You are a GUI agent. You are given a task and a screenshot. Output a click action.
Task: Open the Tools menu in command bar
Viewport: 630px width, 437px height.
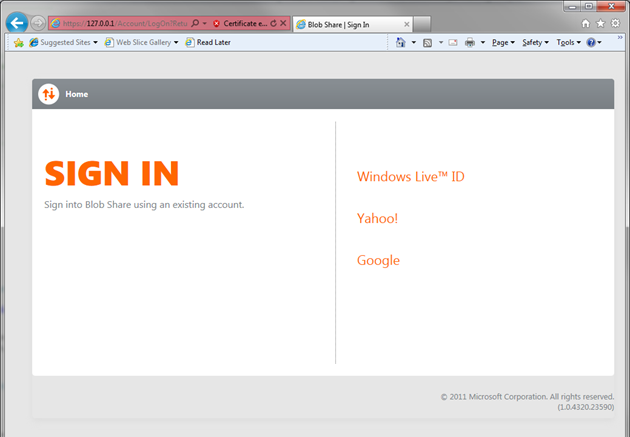click(569, 42)
